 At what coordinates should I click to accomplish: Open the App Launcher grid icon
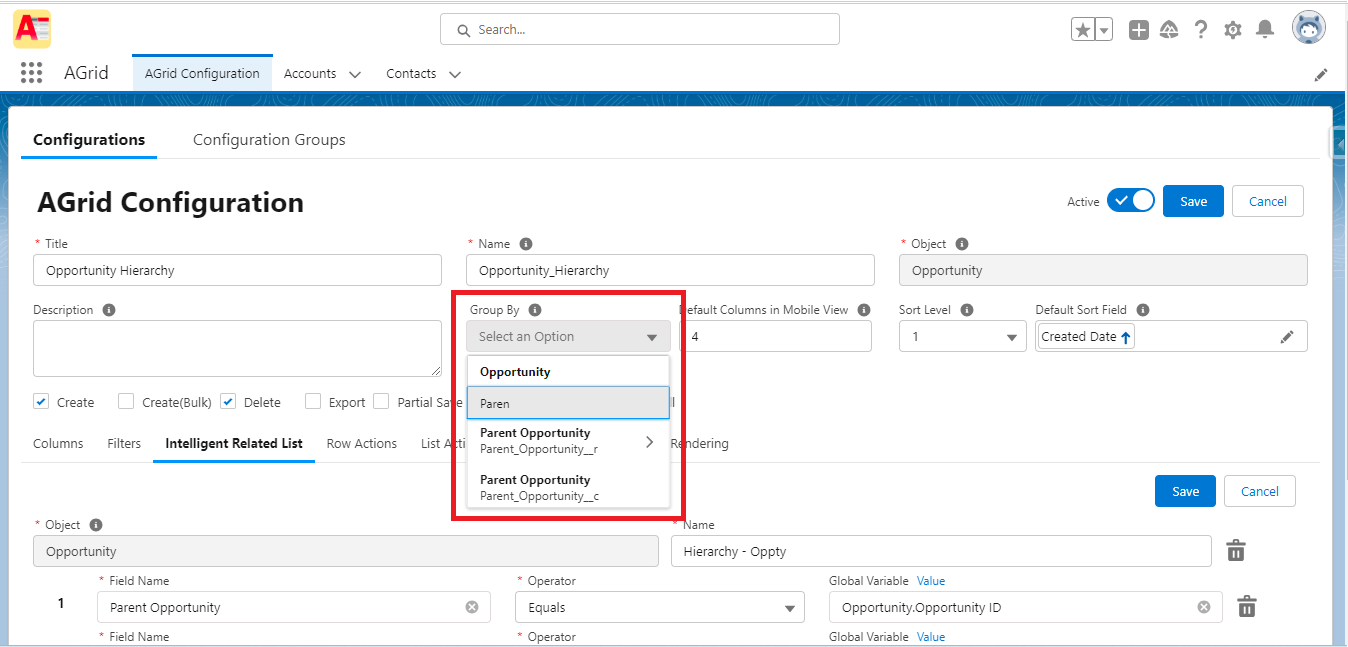(x=31, y=73)
